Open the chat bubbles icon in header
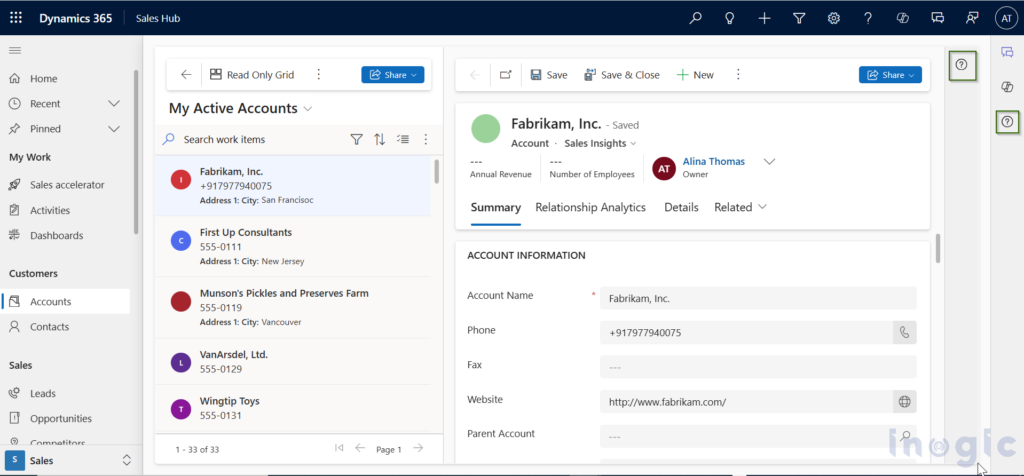Image resolution: width=1024 pixels, height=476 pixels. click(938, 18)
